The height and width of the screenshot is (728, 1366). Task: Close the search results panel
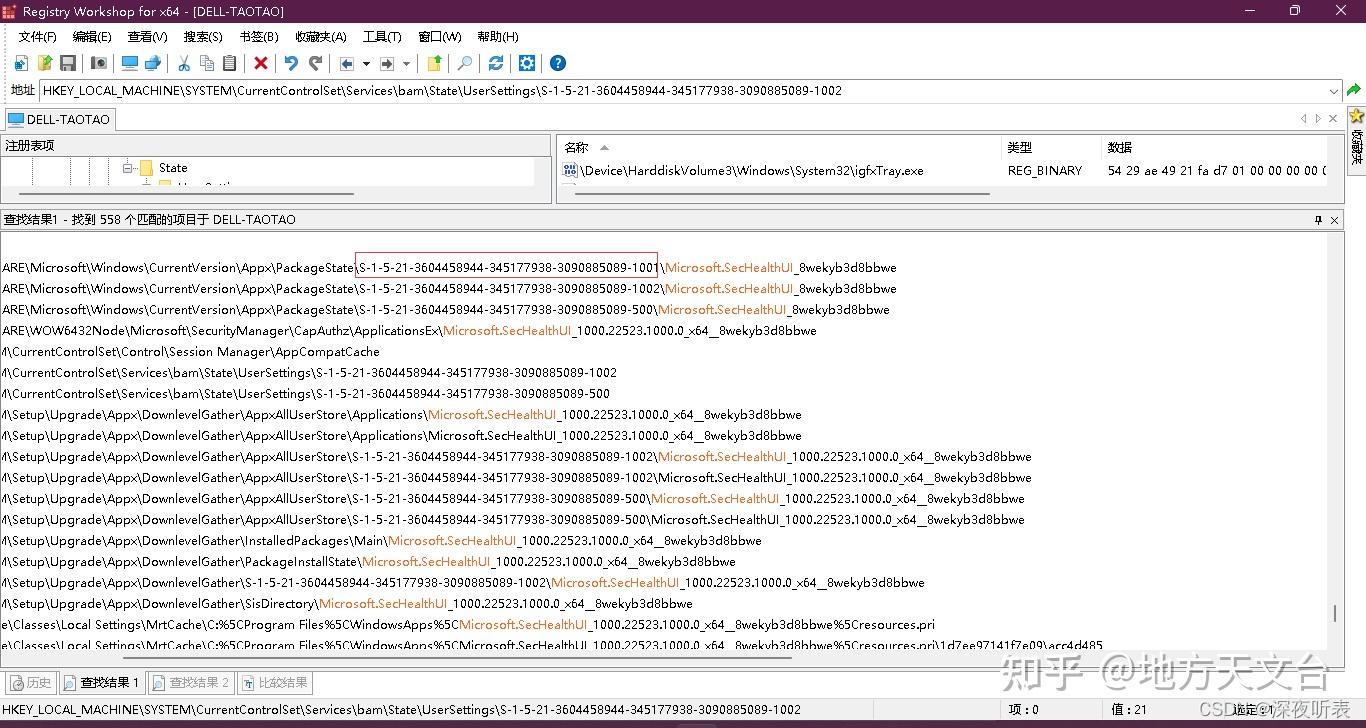pos(1334,220)
